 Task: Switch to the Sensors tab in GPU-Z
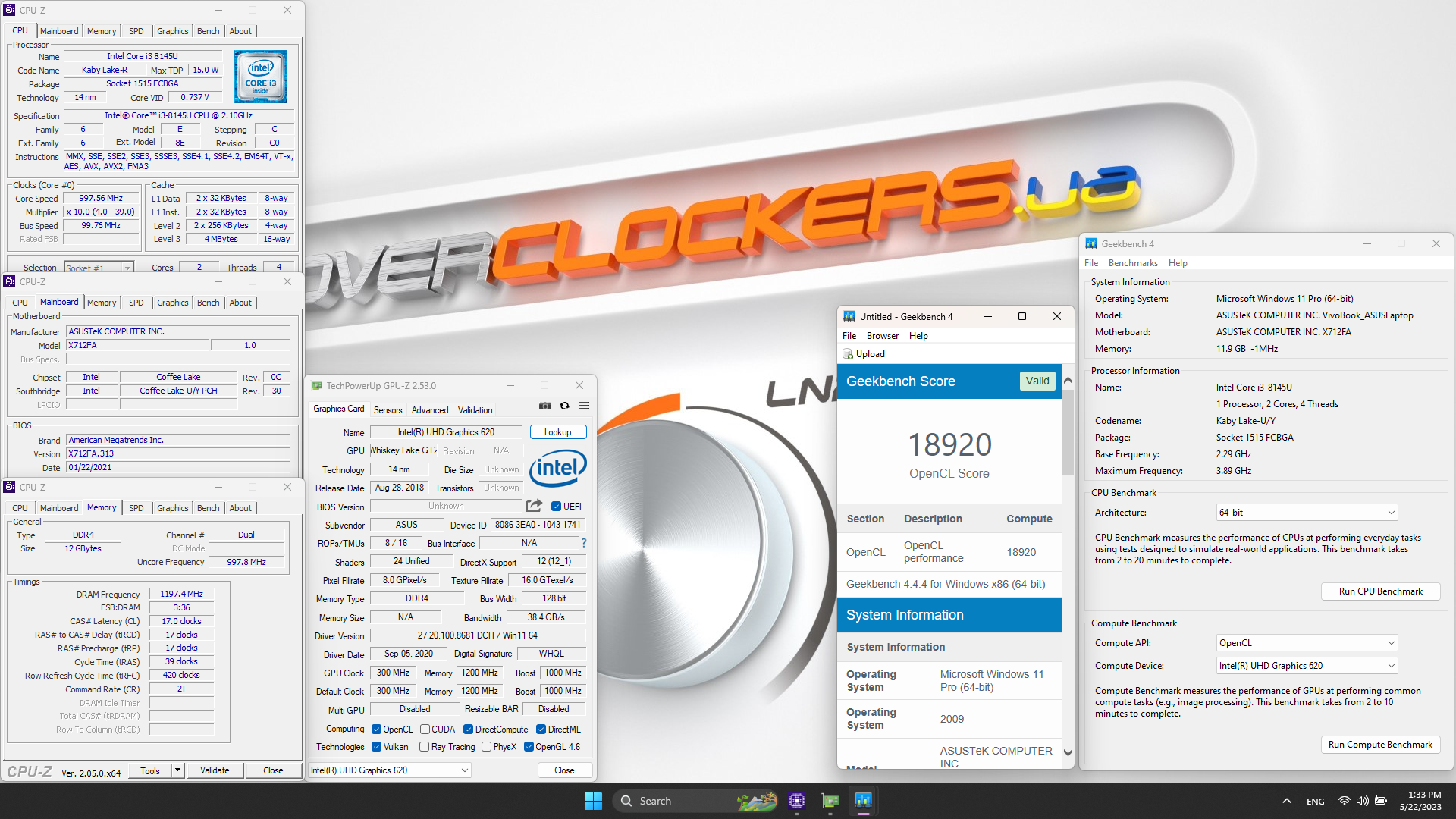coord(388,410)
